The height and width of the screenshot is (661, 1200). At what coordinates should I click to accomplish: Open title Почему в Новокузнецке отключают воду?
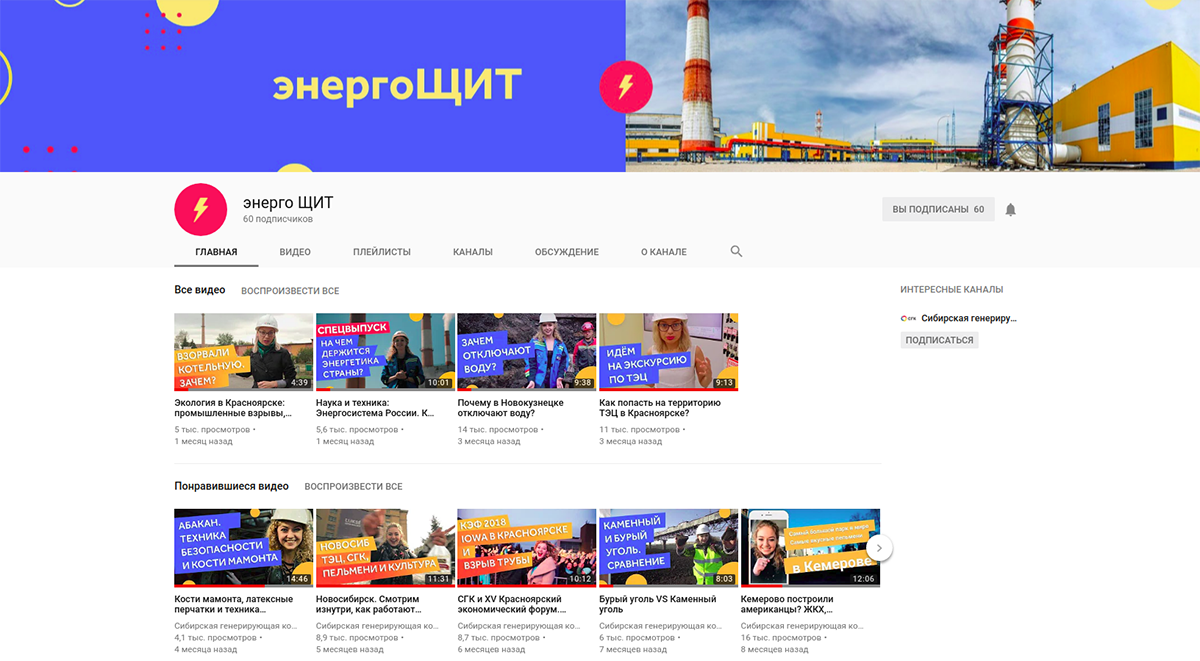click(x=511, y=408)
